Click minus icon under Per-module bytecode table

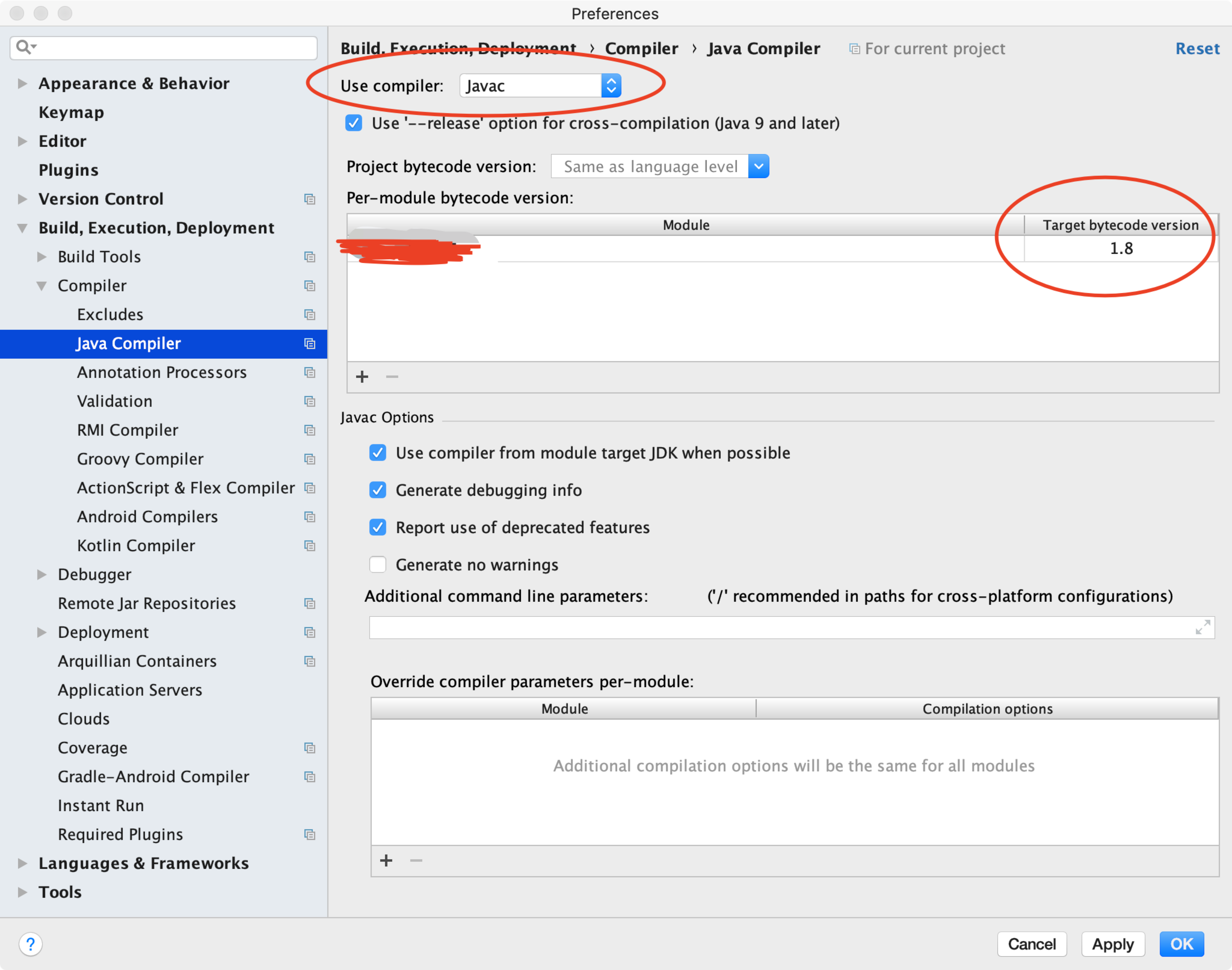[392, 376]
